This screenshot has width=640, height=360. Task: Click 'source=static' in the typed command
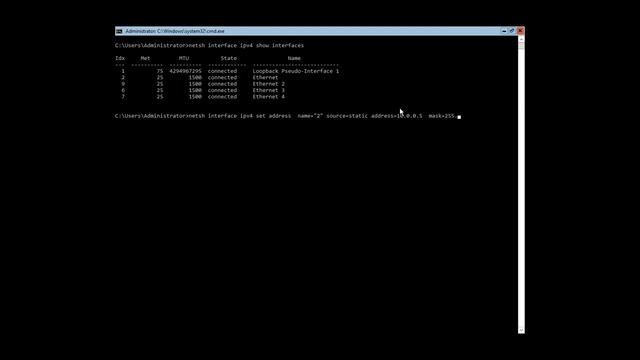347,116
